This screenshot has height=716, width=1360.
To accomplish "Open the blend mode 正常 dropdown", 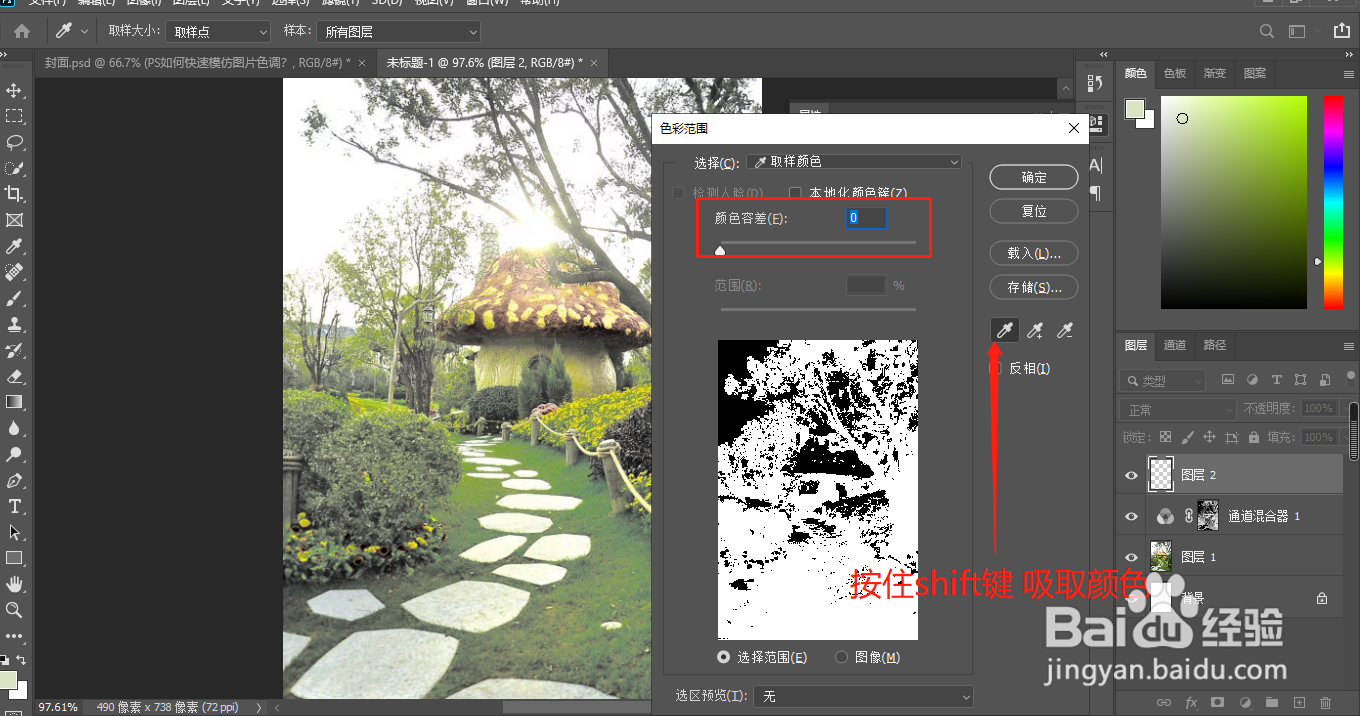I will click(1177, 409).
